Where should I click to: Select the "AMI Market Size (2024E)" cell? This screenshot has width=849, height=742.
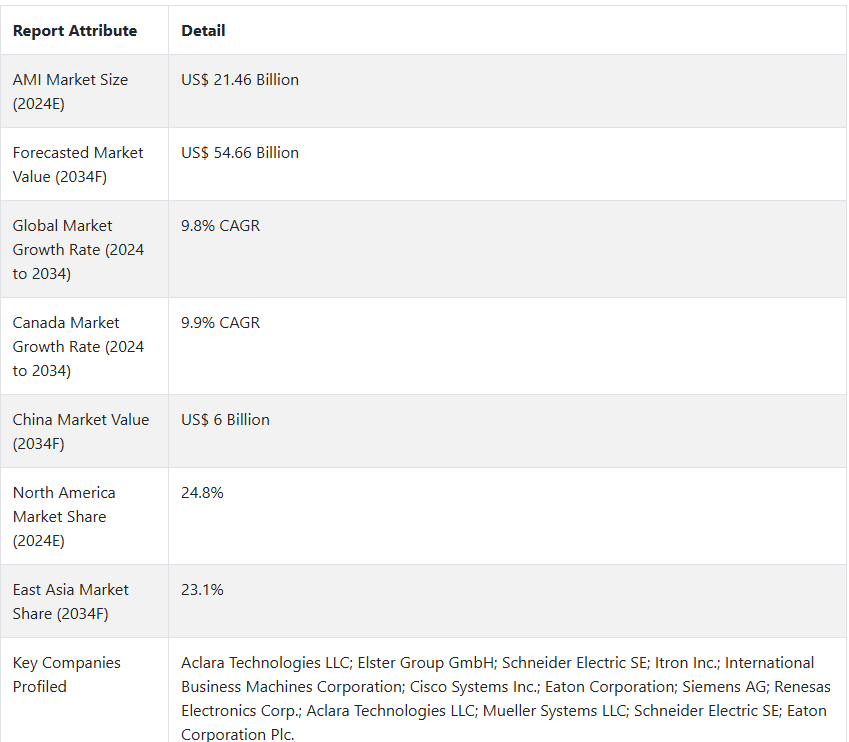tap(70, 91)
